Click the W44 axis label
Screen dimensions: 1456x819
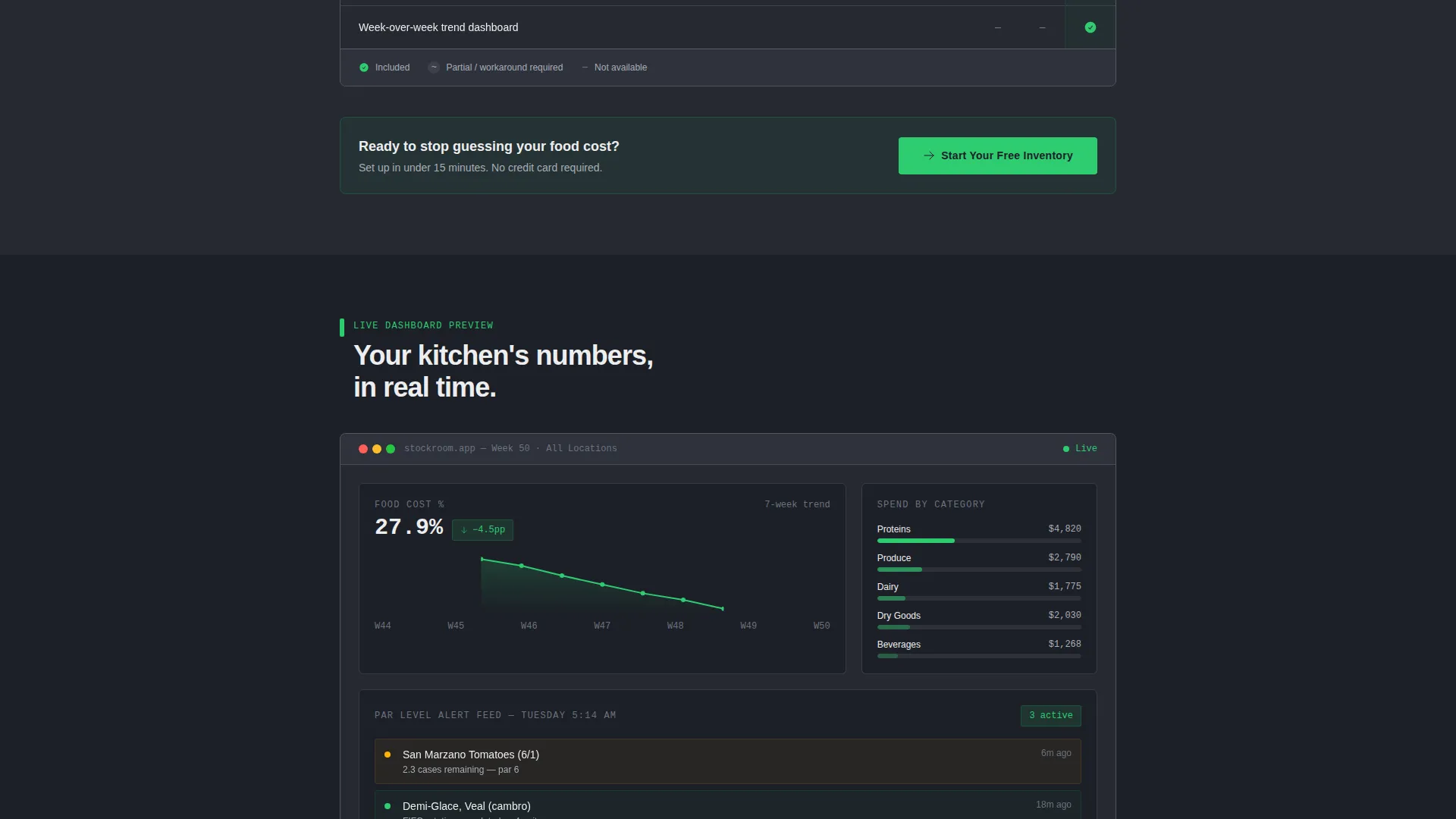[383, 626]
